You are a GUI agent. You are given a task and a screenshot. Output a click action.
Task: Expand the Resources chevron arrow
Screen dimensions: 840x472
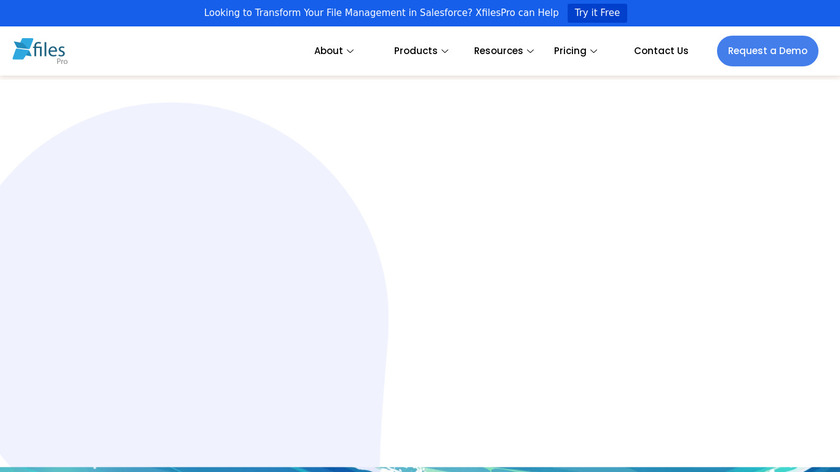coord(531,52)
